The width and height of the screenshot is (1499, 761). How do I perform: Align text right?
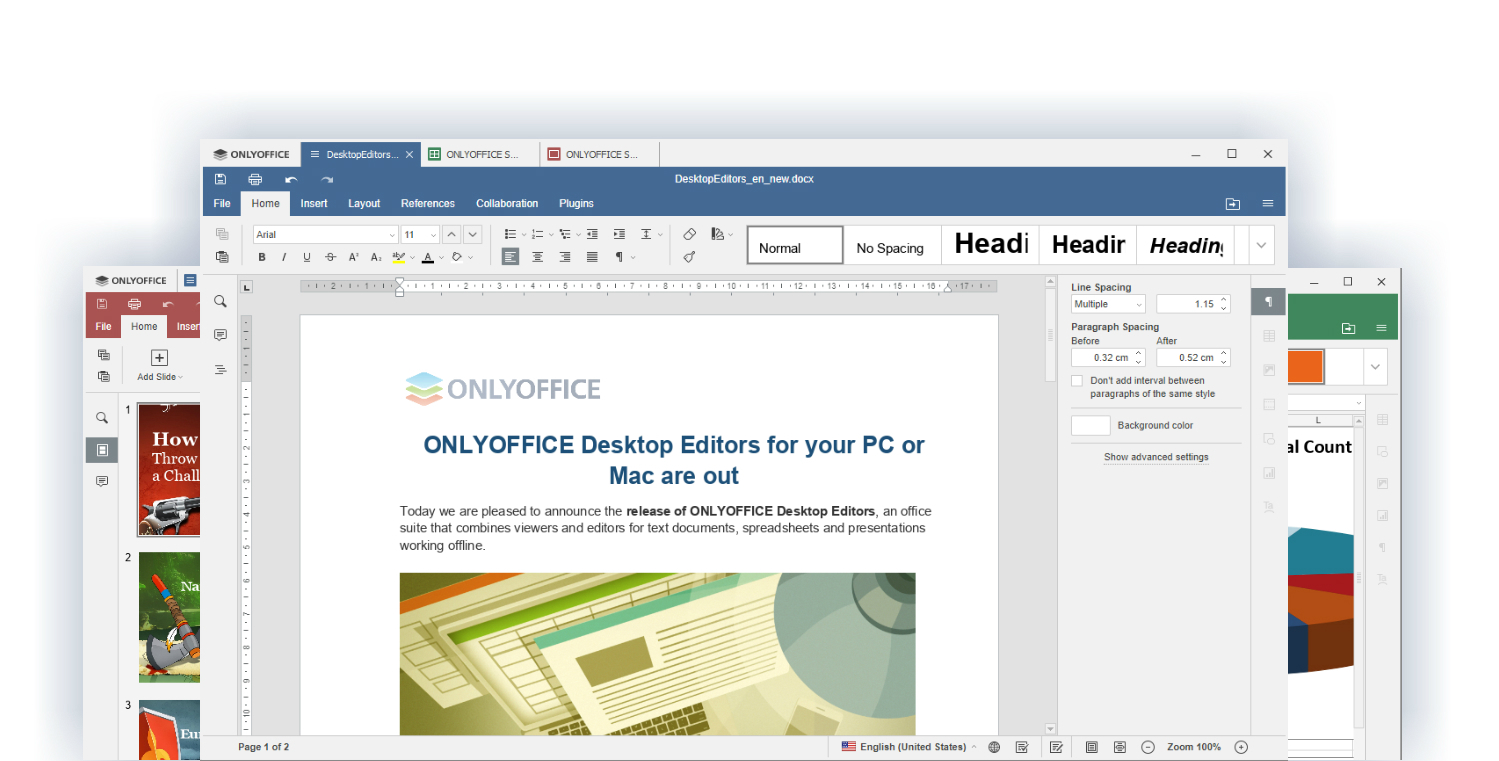pos(565,257)
